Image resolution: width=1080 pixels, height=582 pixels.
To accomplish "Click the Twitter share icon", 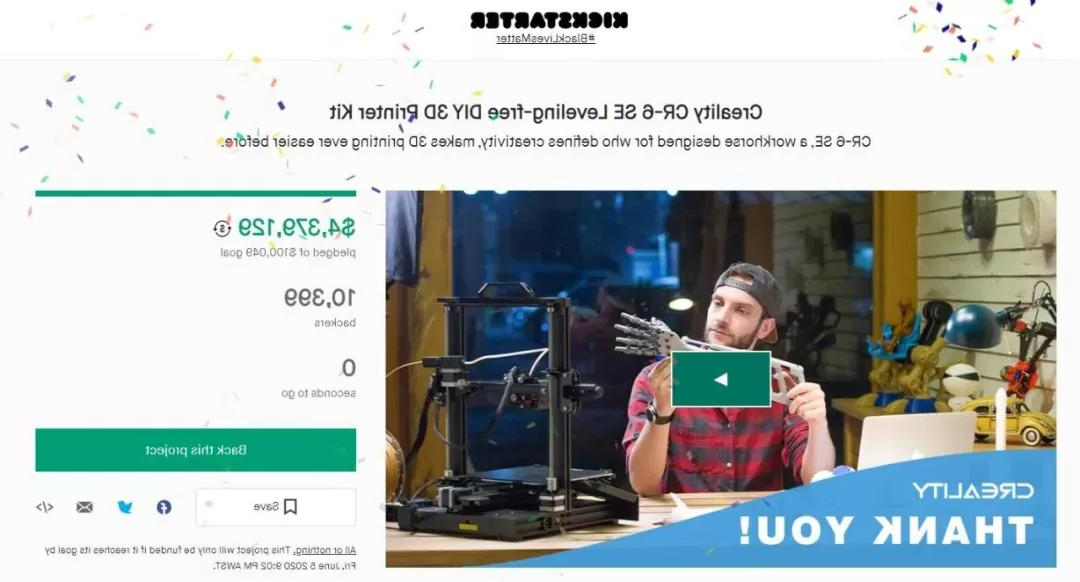I will click(x=125, y=507).
